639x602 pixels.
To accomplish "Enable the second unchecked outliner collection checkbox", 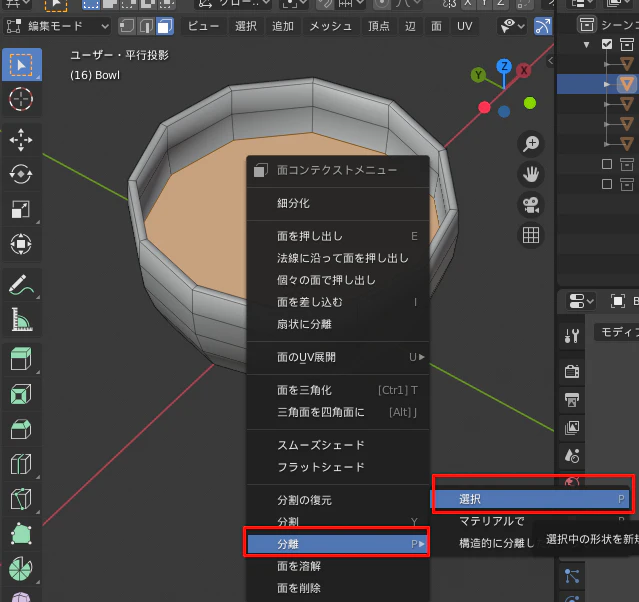I will click(607, 184).
